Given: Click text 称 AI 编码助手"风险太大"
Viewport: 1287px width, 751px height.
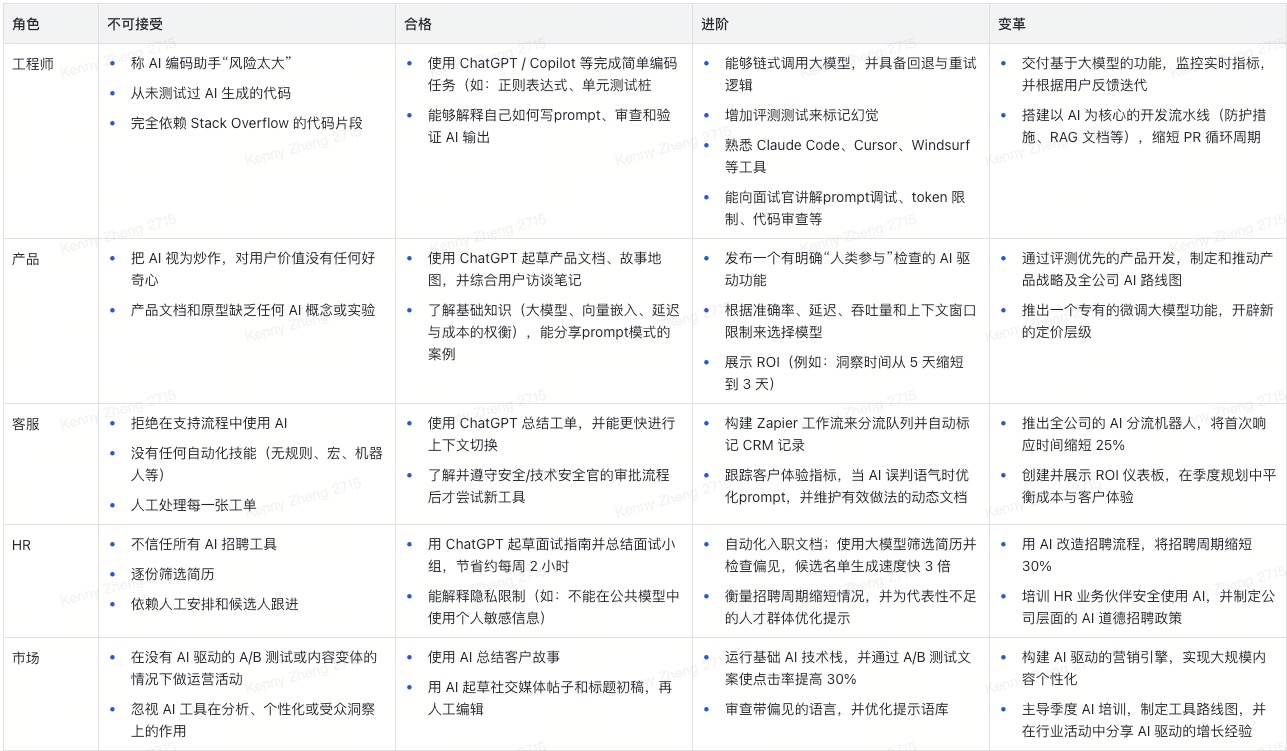Looking at the screenshot, I should [211, 63].
